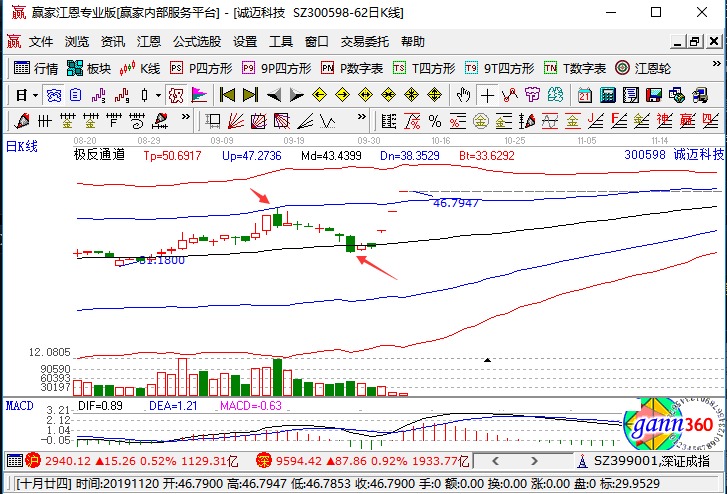Open the 工具 menu

click(281, 42)
